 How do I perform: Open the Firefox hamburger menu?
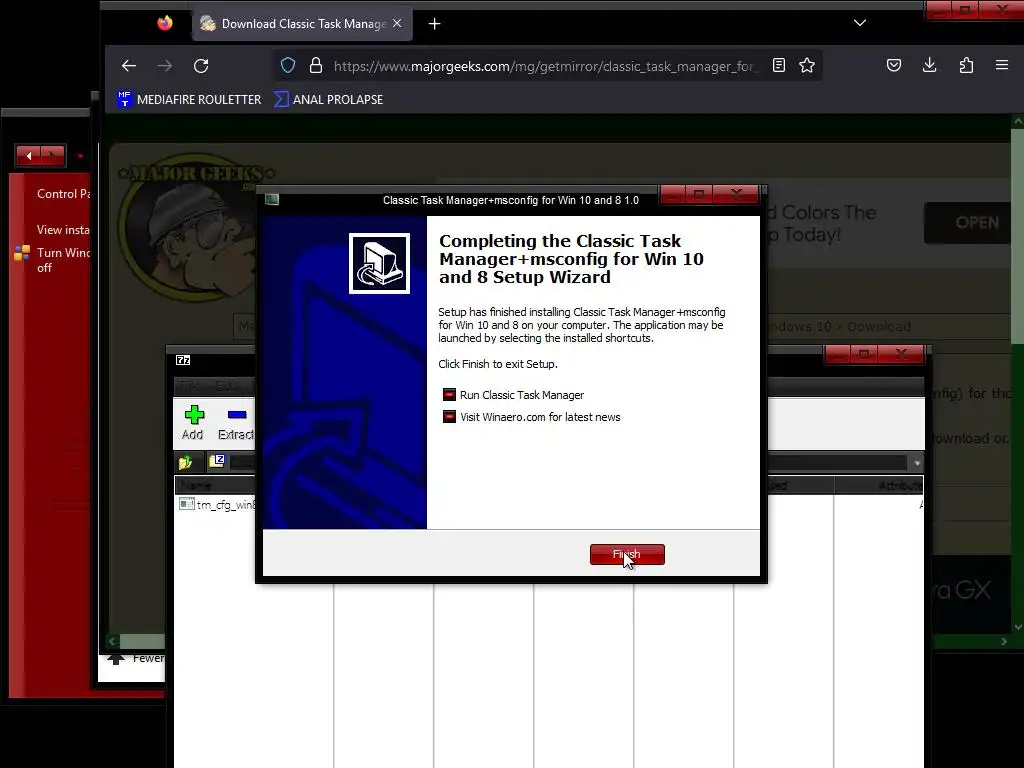pos(1002,65)
